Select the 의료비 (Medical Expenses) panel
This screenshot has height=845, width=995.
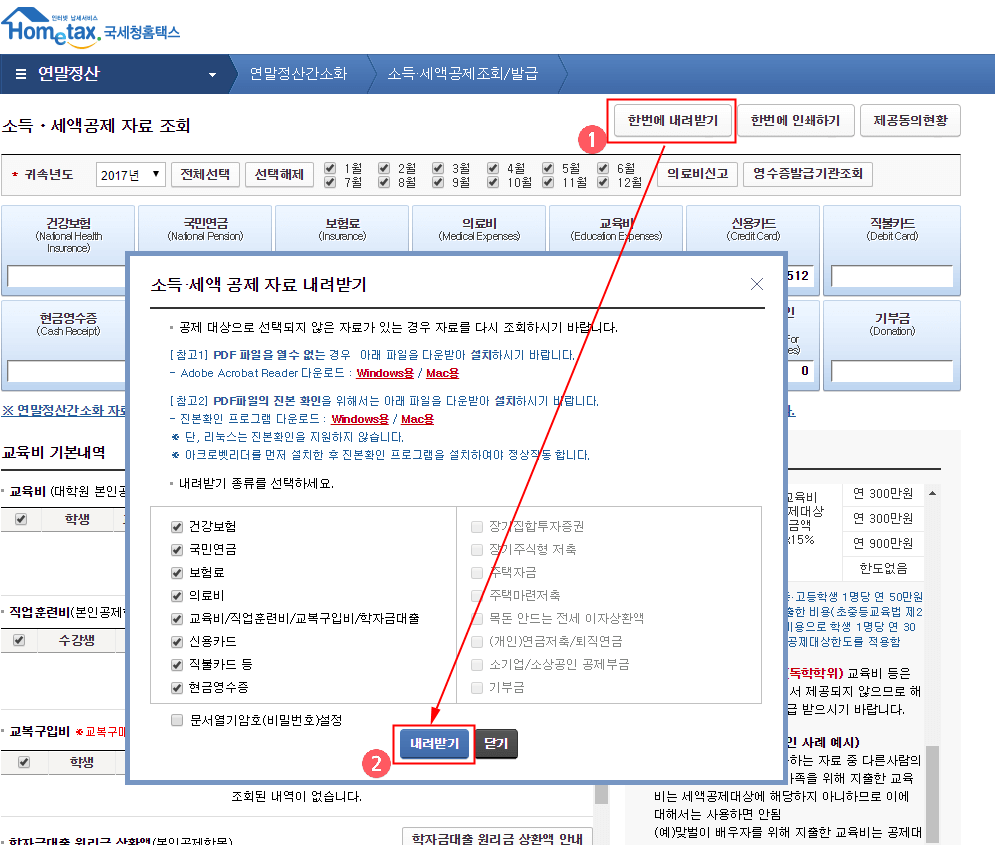coord(479,228)
